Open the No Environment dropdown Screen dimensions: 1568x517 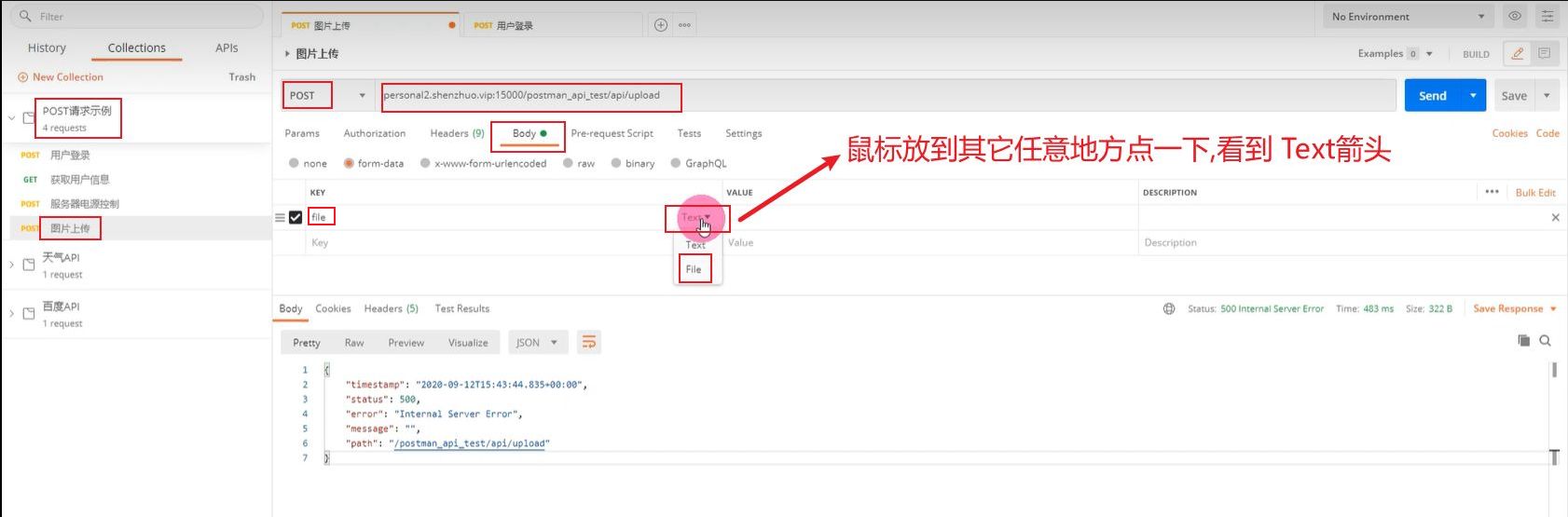coord(1408,17)
